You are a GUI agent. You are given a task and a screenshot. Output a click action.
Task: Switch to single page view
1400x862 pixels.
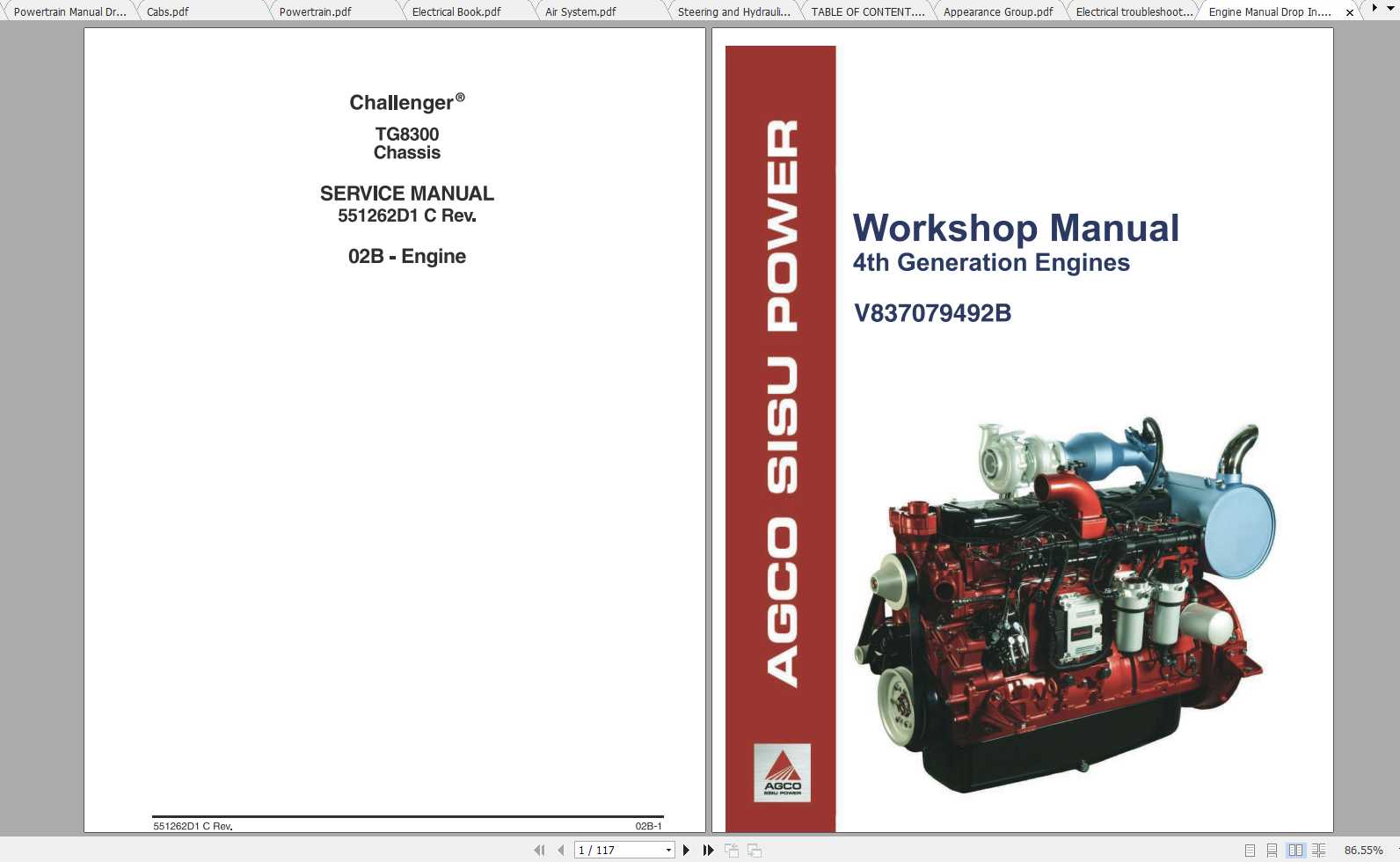pyautogui.click(x=1250, y=851)
